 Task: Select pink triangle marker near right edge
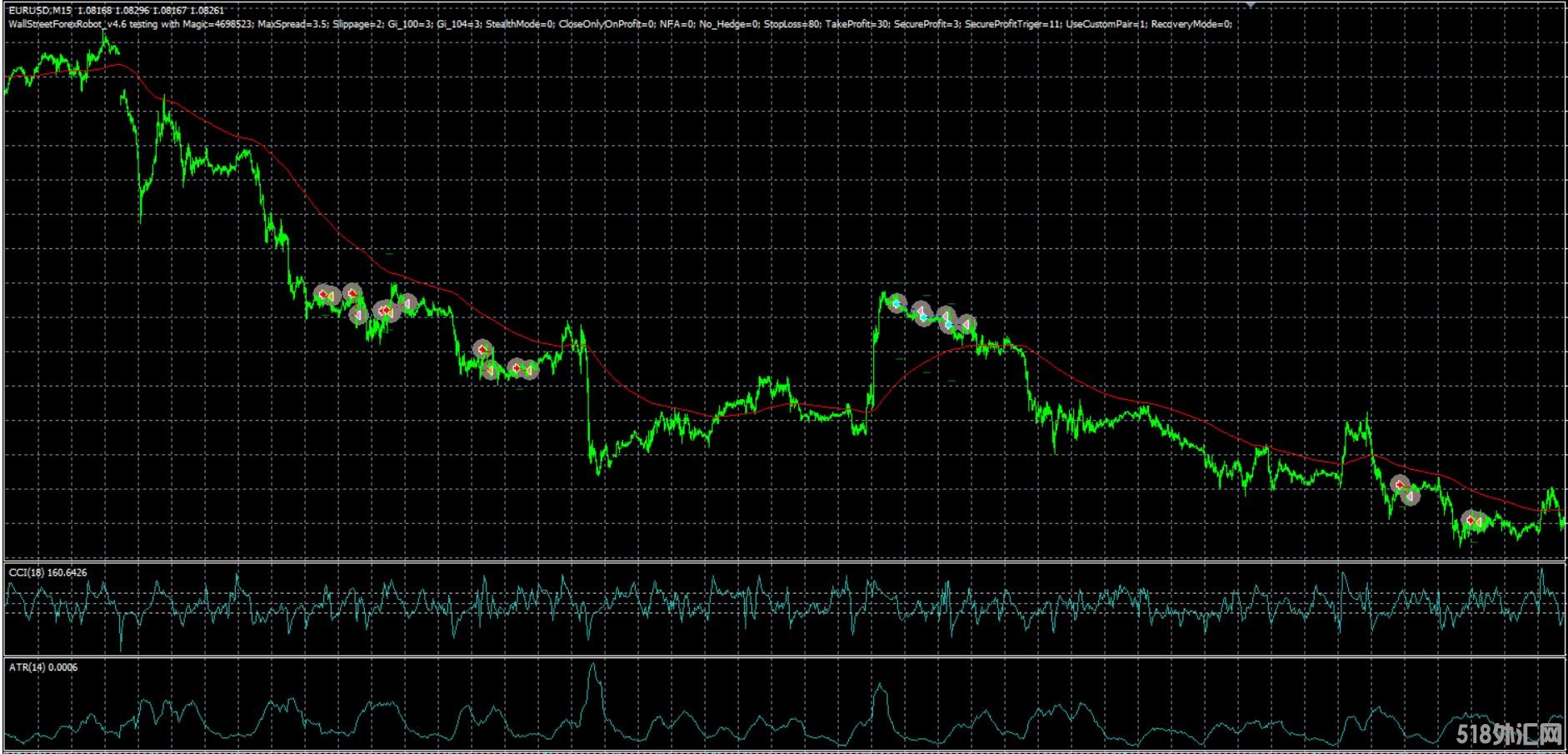(x=1410, y=497)
